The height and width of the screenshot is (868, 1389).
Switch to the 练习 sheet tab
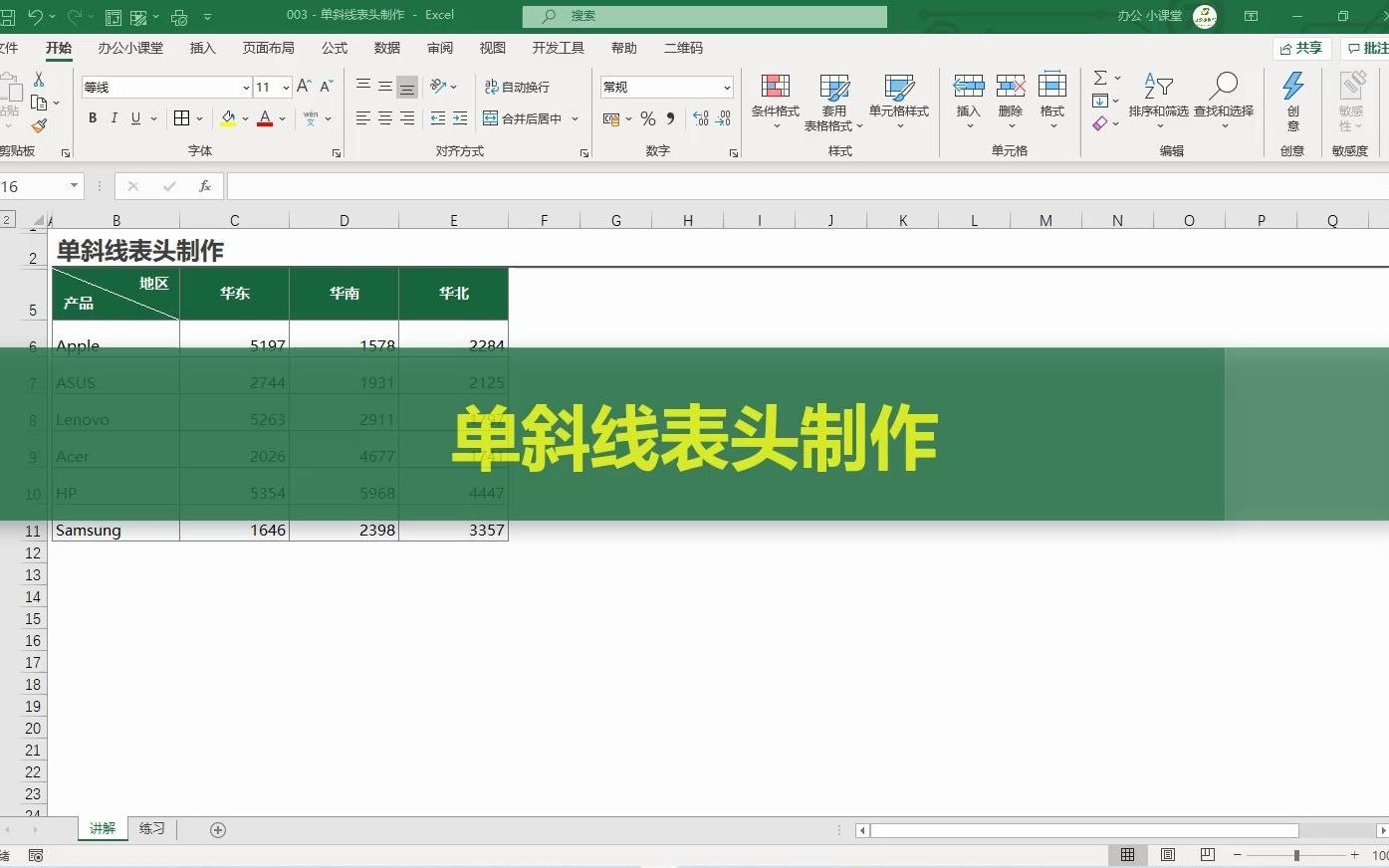click(152, 829)
